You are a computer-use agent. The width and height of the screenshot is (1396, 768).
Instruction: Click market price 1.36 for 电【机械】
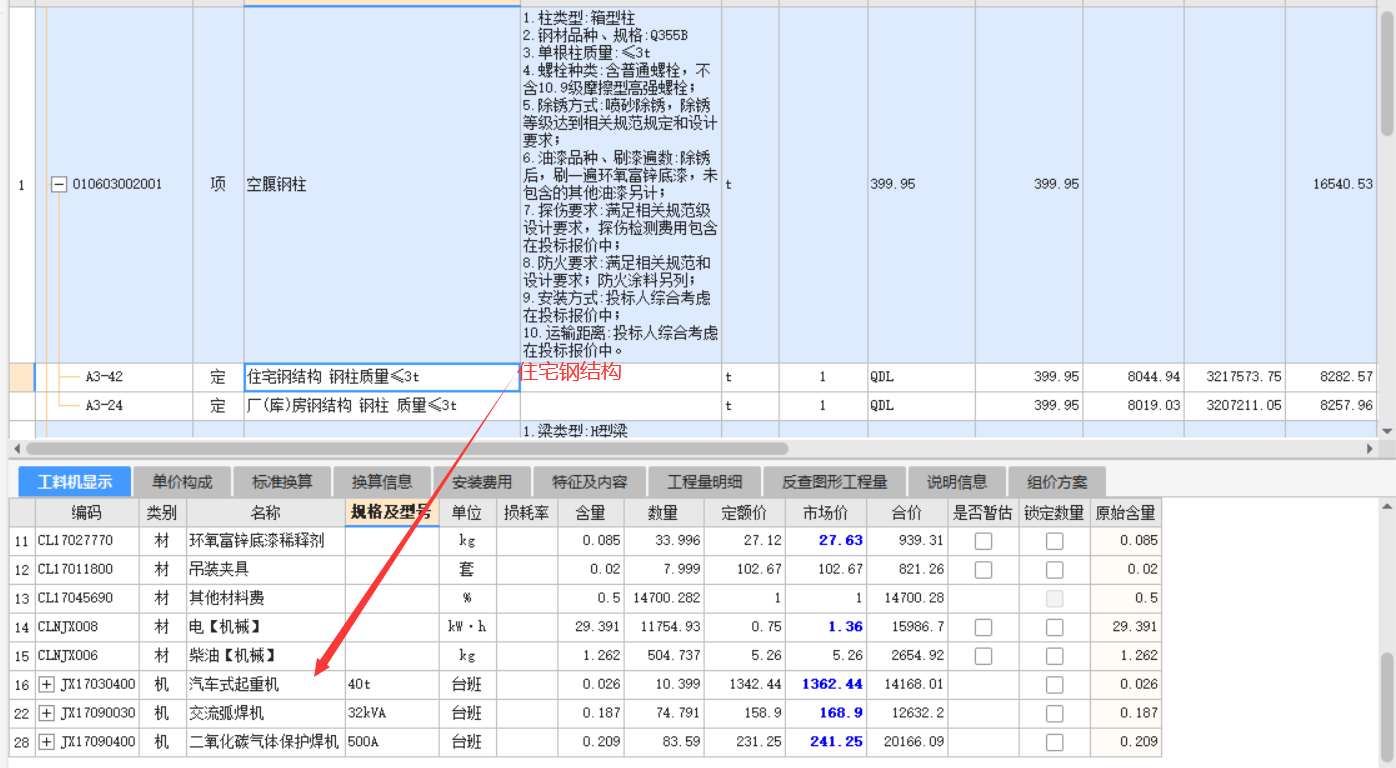(x=825, y=627)
